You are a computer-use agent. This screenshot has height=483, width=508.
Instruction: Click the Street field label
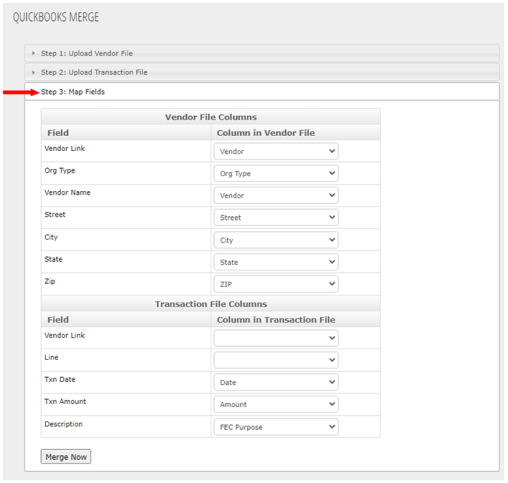(55, 215)
